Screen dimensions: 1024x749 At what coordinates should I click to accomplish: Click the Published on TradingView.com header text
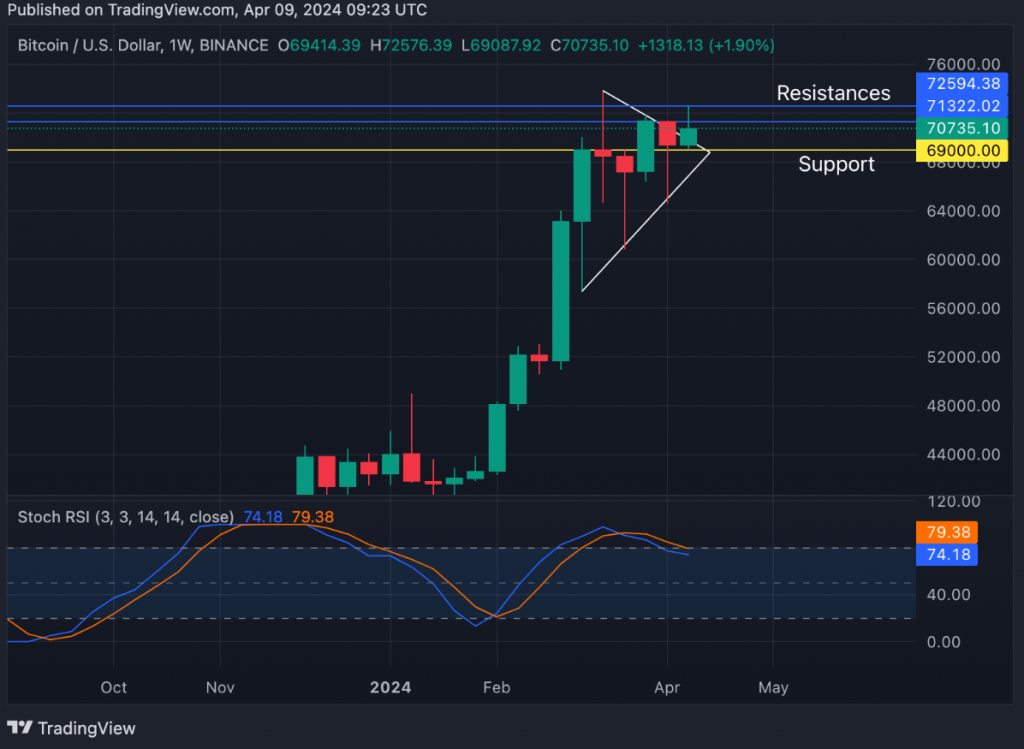click(216, 10)
